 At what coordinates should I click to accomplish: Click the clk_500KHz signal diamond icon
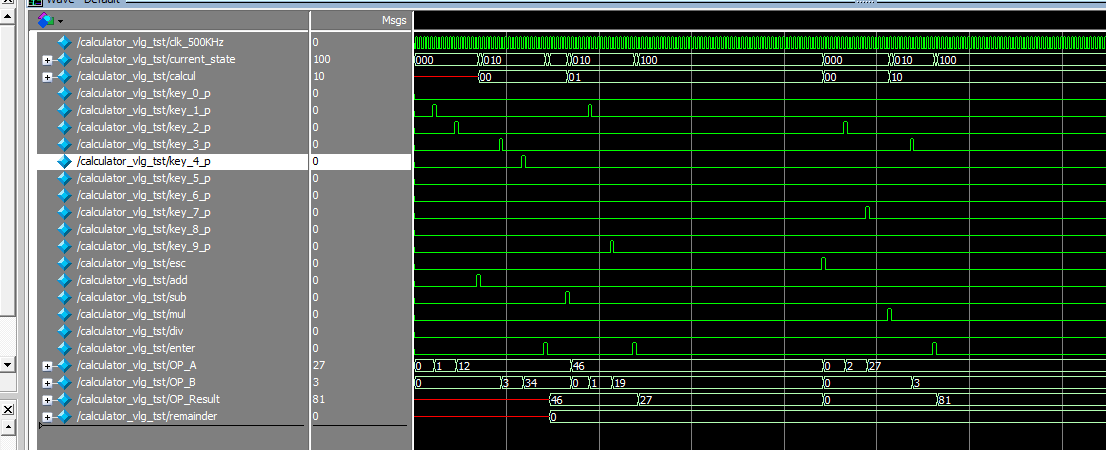65,42
